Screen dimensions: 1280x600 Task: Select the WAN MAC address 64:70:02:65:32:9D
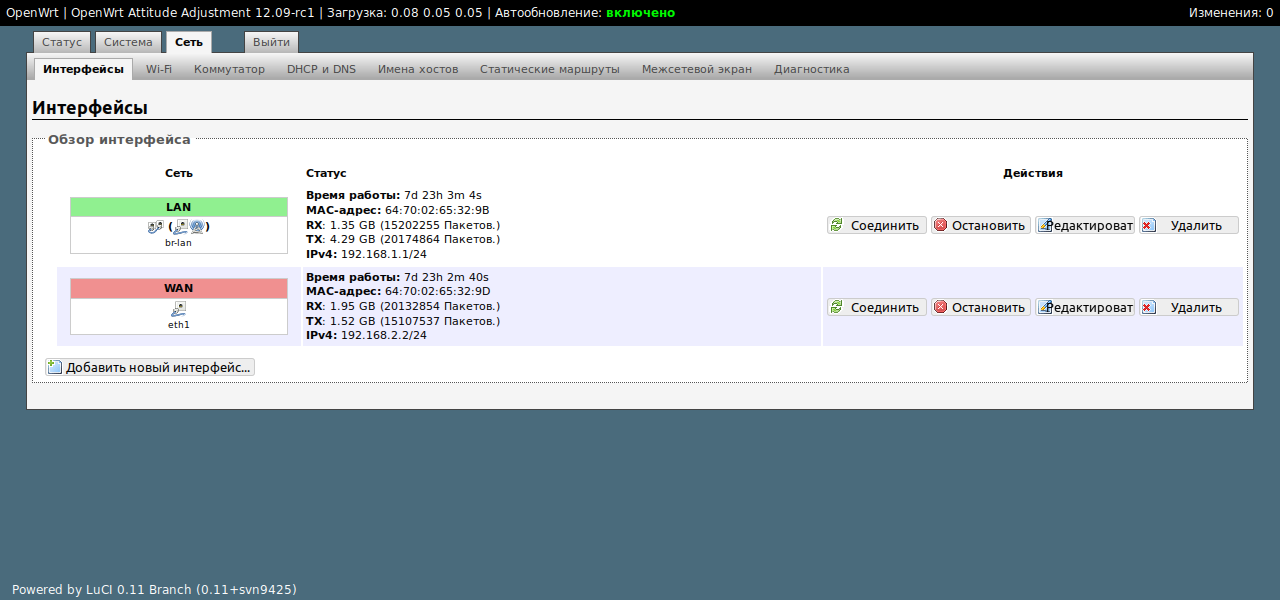(x=437, y=292)
